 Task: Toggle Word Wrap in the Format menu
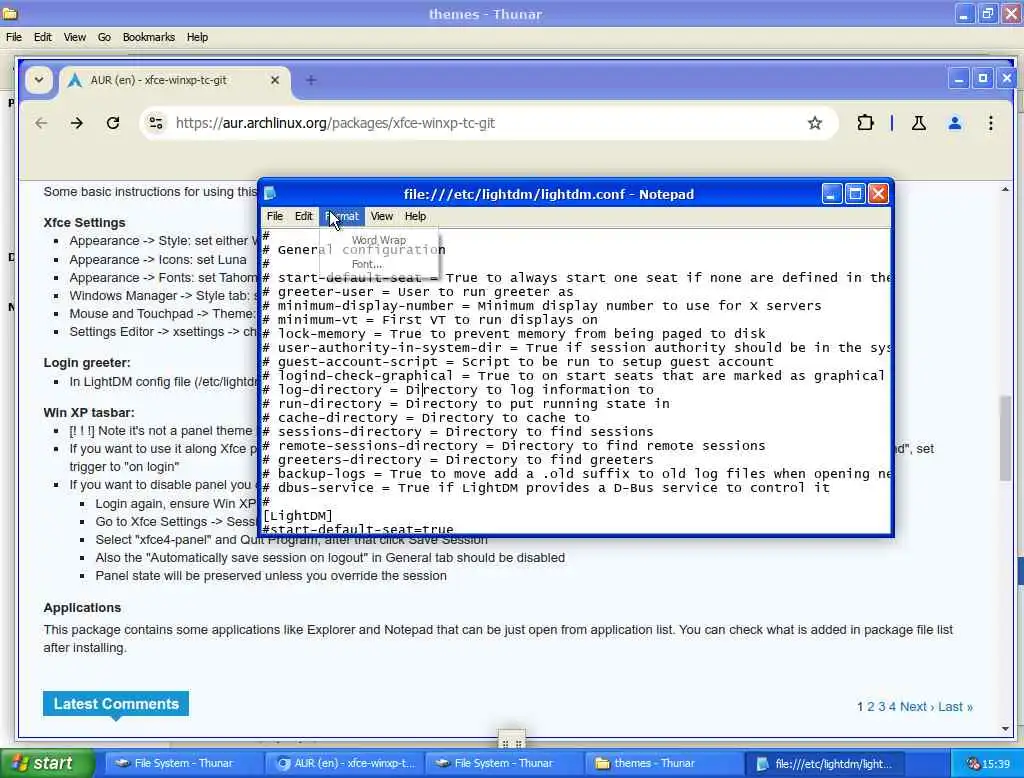point(379,240)
